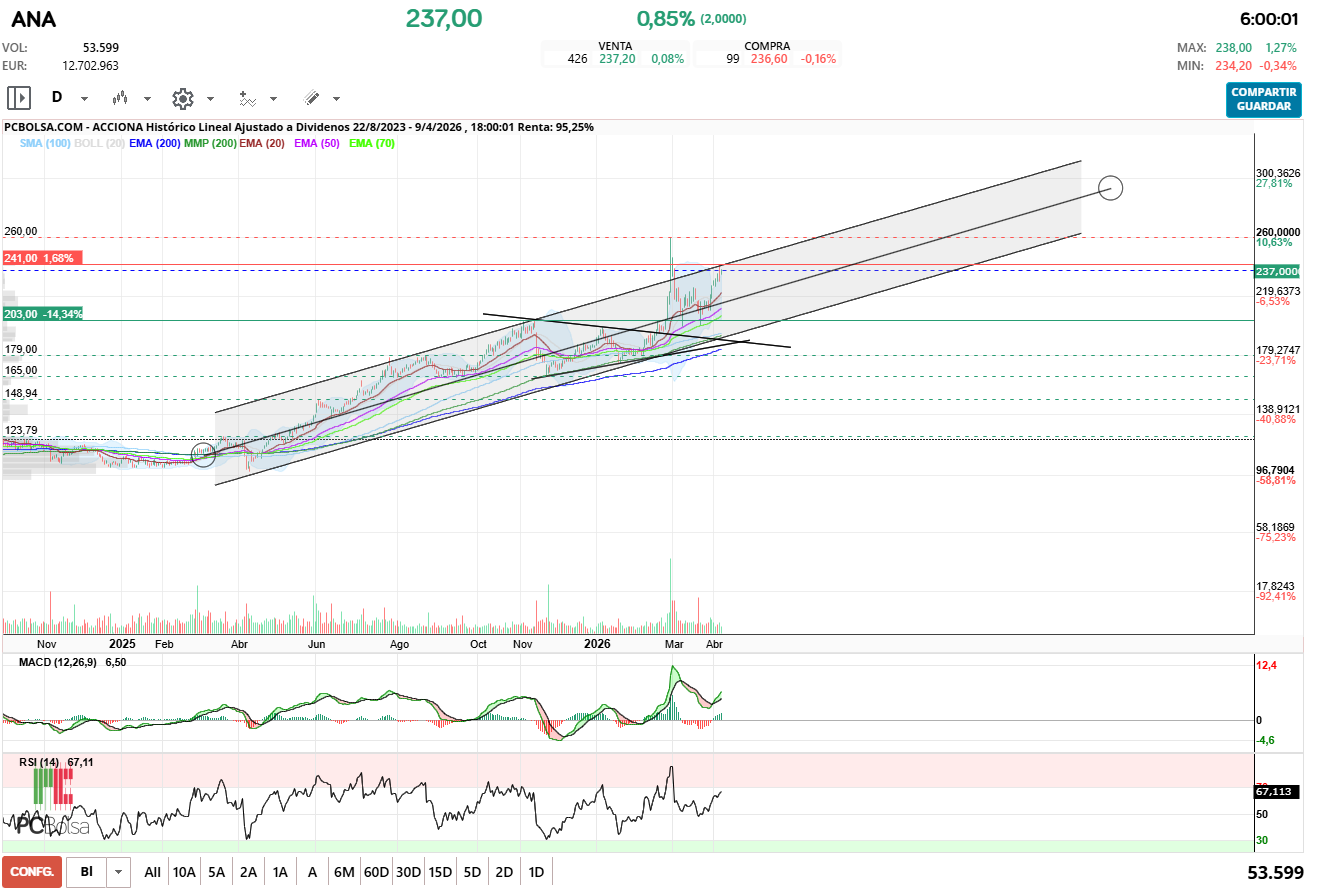
Task: Click the circle marker at channel end
Action: [x=1110, y=187]
